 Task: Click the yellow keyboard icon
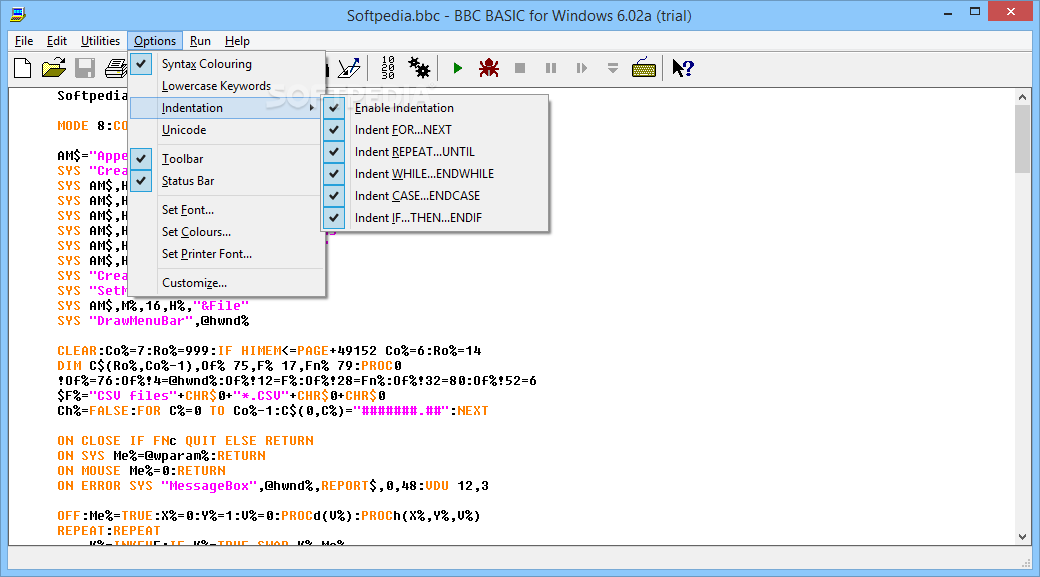[643, 68]
